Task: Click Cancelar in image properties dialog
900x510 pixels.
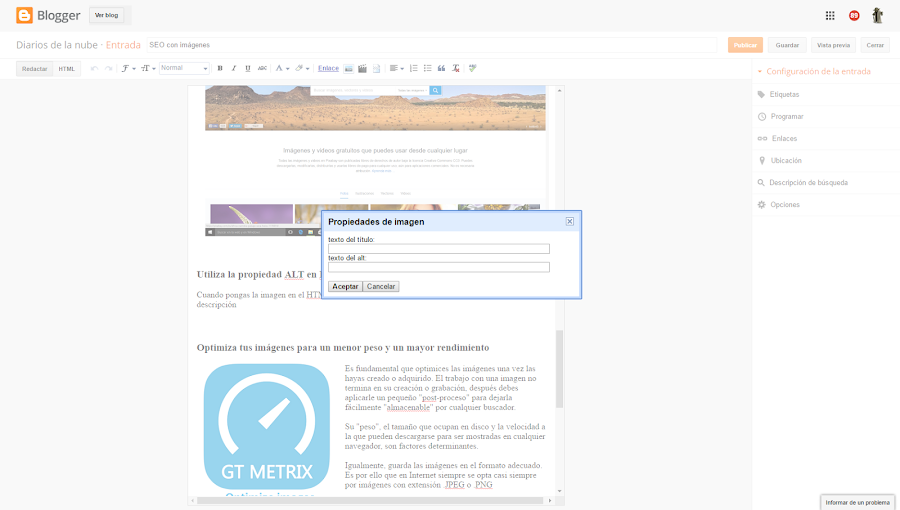Action: coord(381,286)
